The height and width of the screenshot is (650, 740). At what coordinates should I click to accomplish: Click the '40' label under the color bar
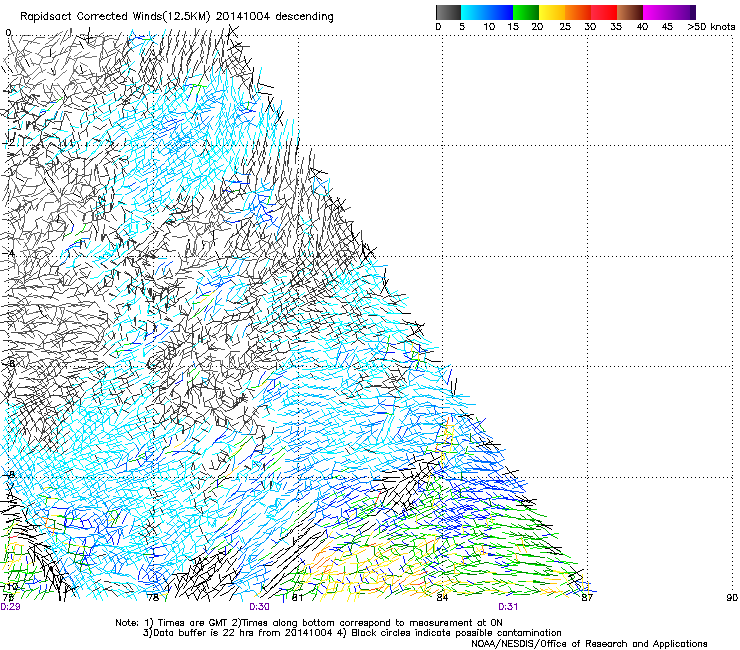642,27
